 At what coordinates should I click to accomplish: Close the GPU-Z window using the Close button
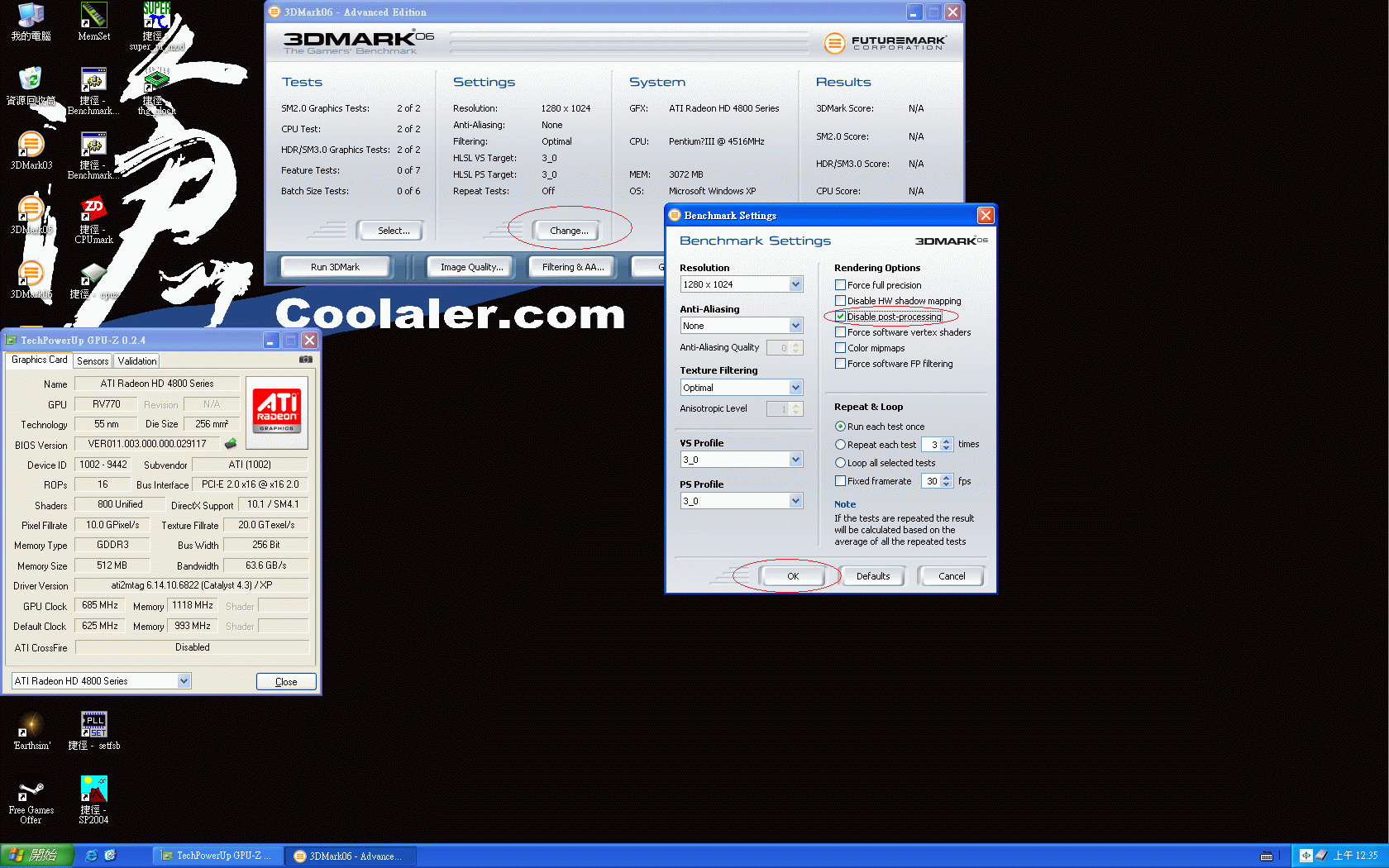[286, 682]
